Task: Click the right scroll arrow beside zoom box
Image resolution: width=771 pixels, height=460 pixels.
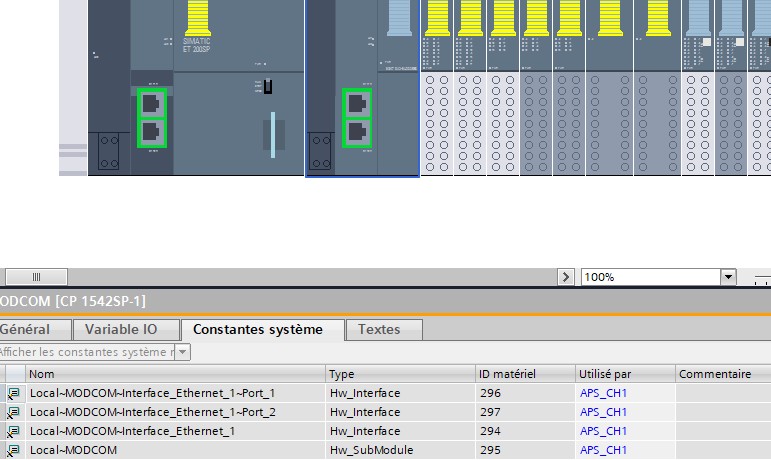Action: tap(567, 277)
